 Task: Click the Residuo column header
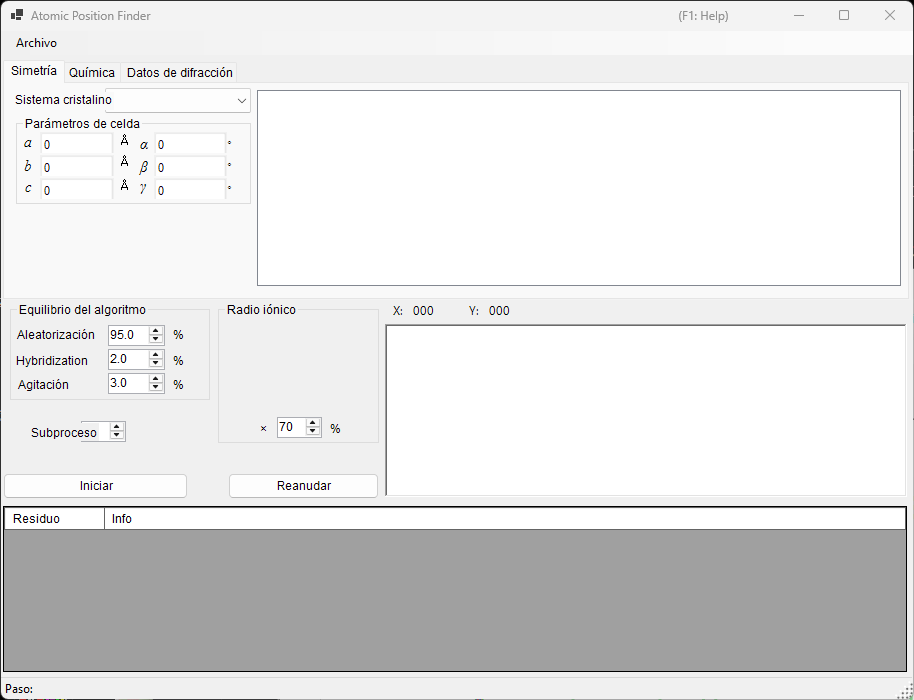point(54,519)
